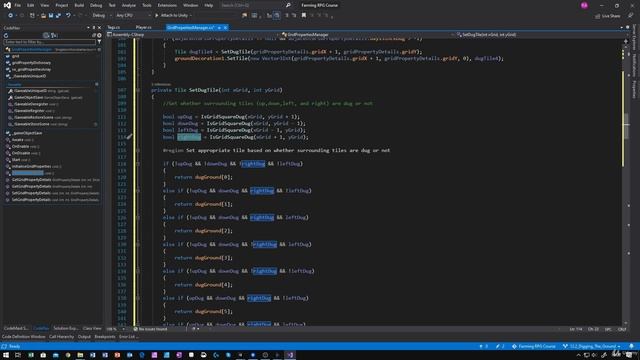Close the CodeMaid Spade panel
640x360 pixels.
tap(99, 28)
